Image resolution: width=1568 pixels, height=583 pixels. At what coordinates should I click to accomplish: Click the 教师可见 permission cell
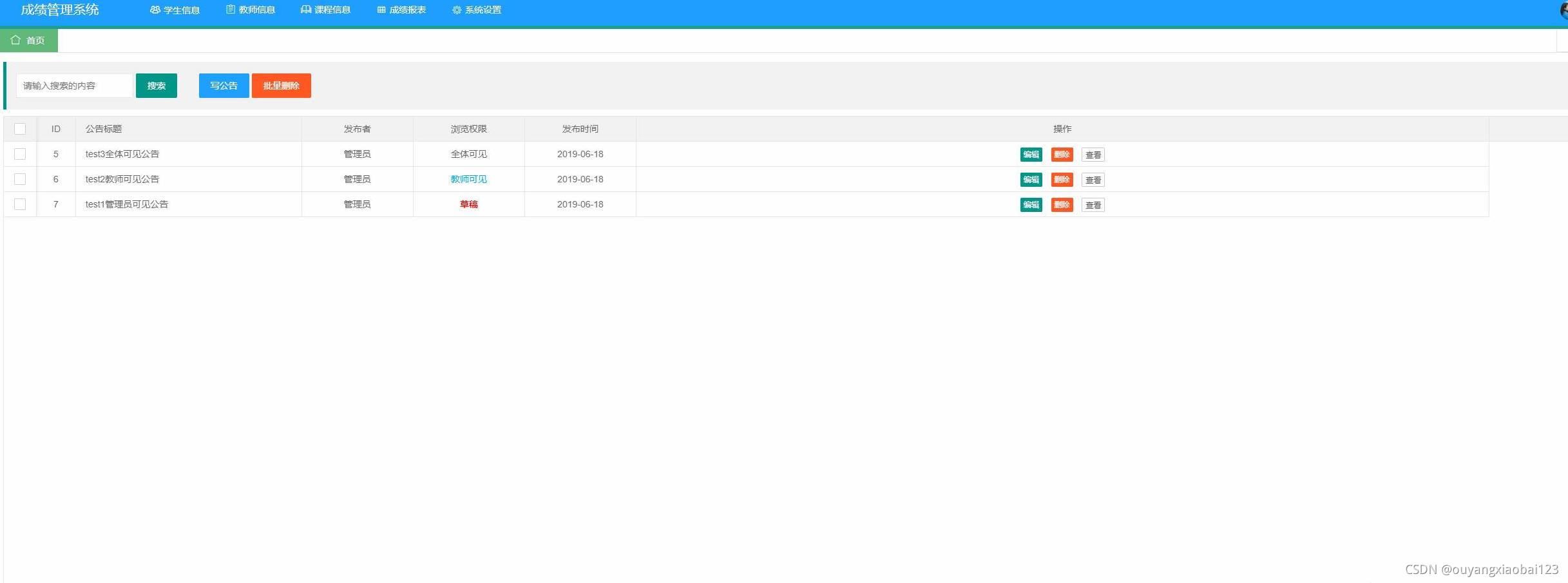coord(469,179)
